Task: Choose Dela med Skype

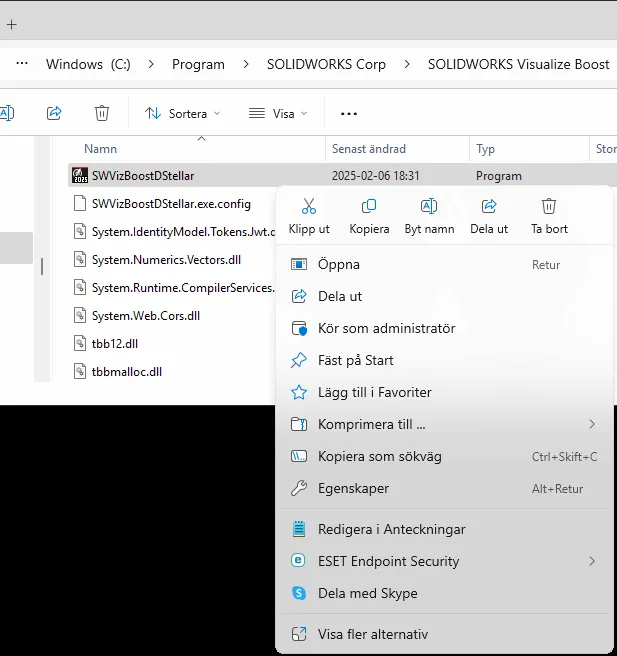Action: (x=445, y=593)
